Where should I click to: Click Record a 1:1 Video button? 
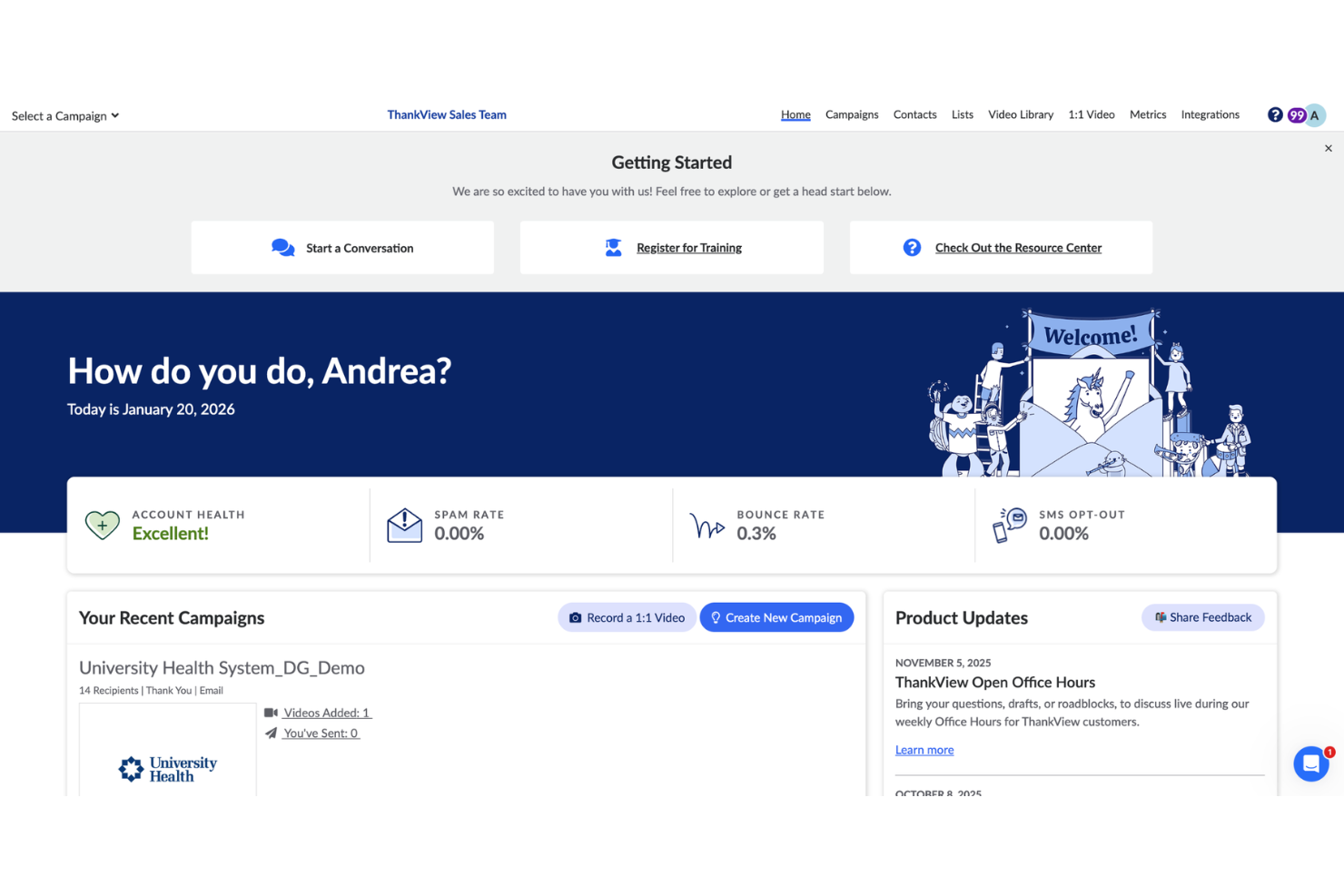pyautogui.click(x=627, y=617)
